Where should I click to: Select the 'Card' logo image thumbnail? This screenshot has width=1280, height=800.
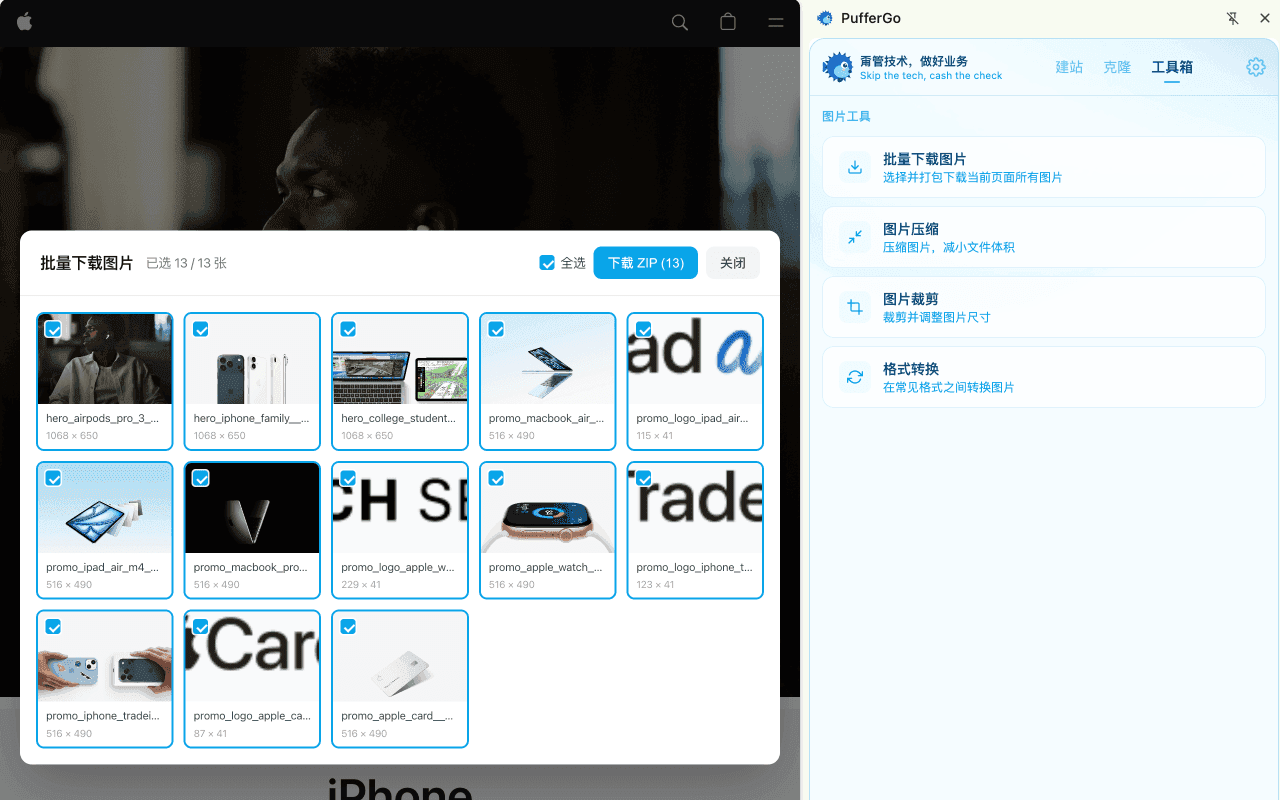click(253, 657)
